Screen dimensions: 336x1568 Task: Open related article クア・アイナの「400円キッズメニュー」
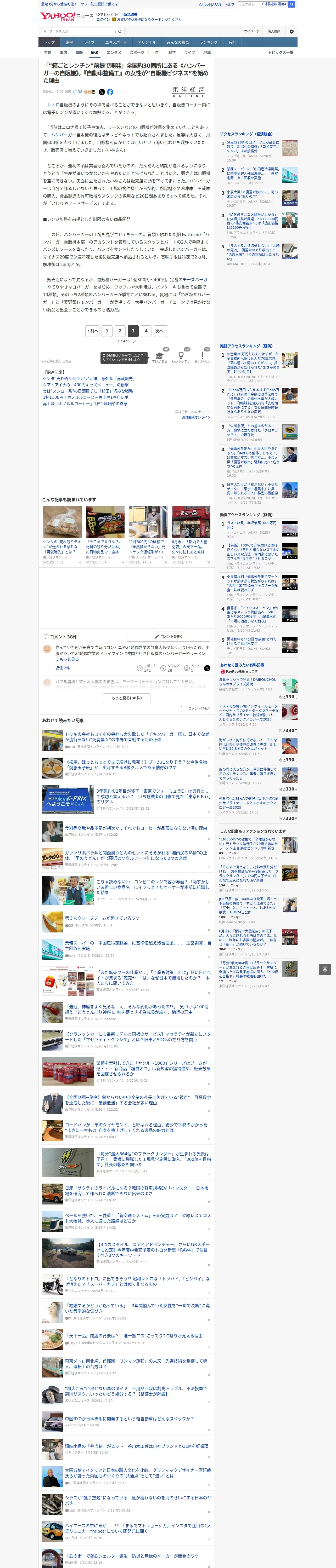coord(86,385)
